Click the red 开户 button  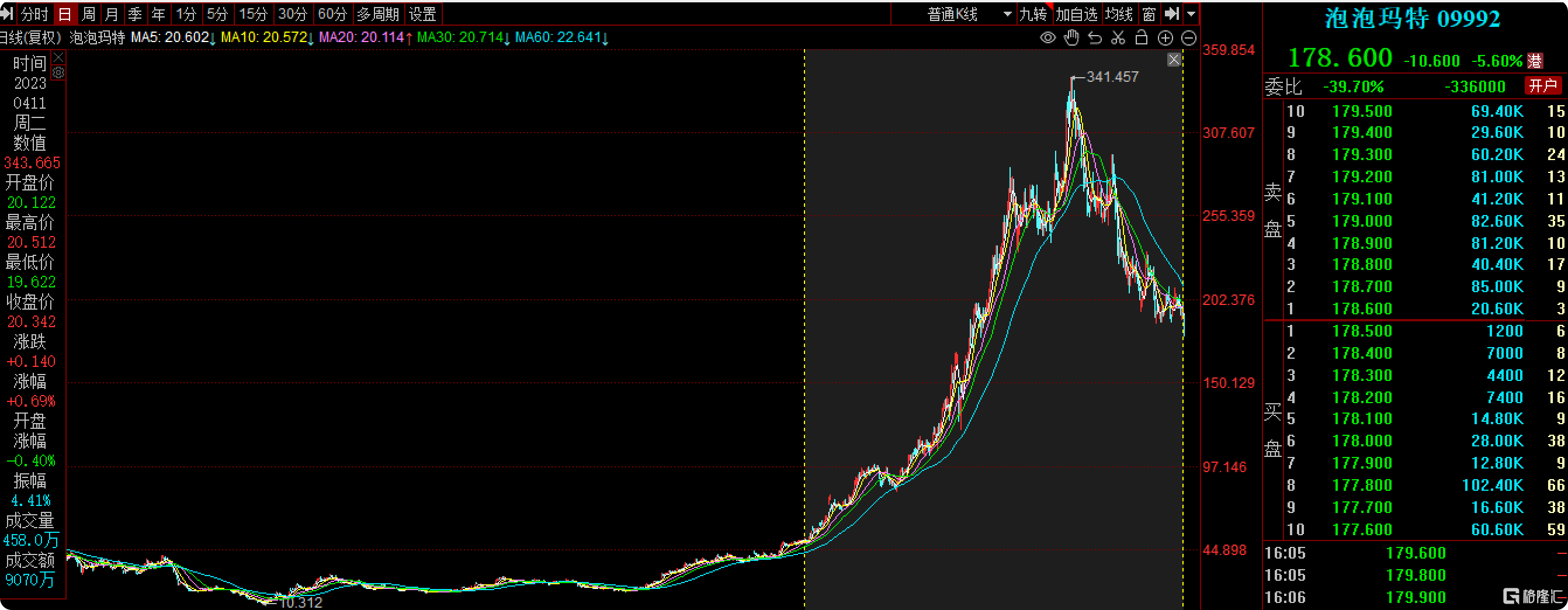coord(1543,86)
